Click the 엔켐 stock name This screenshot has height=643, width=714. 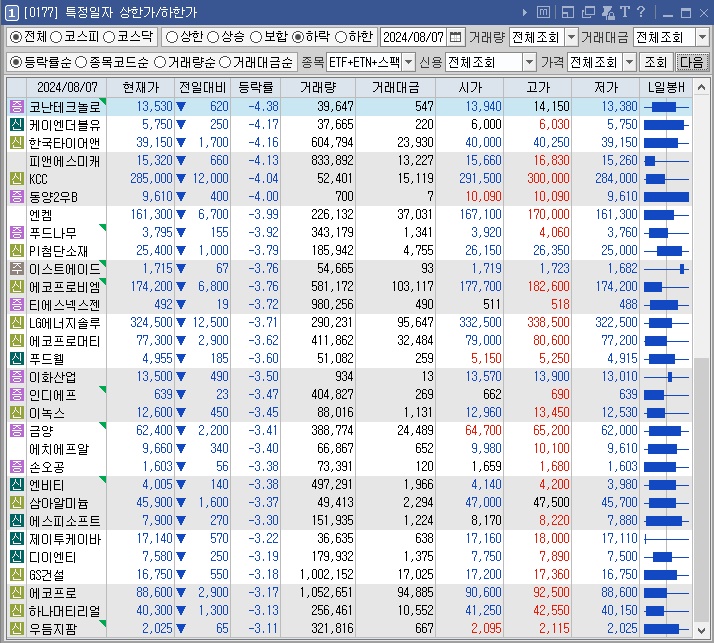pyautogui.click(x=41, y=214)
